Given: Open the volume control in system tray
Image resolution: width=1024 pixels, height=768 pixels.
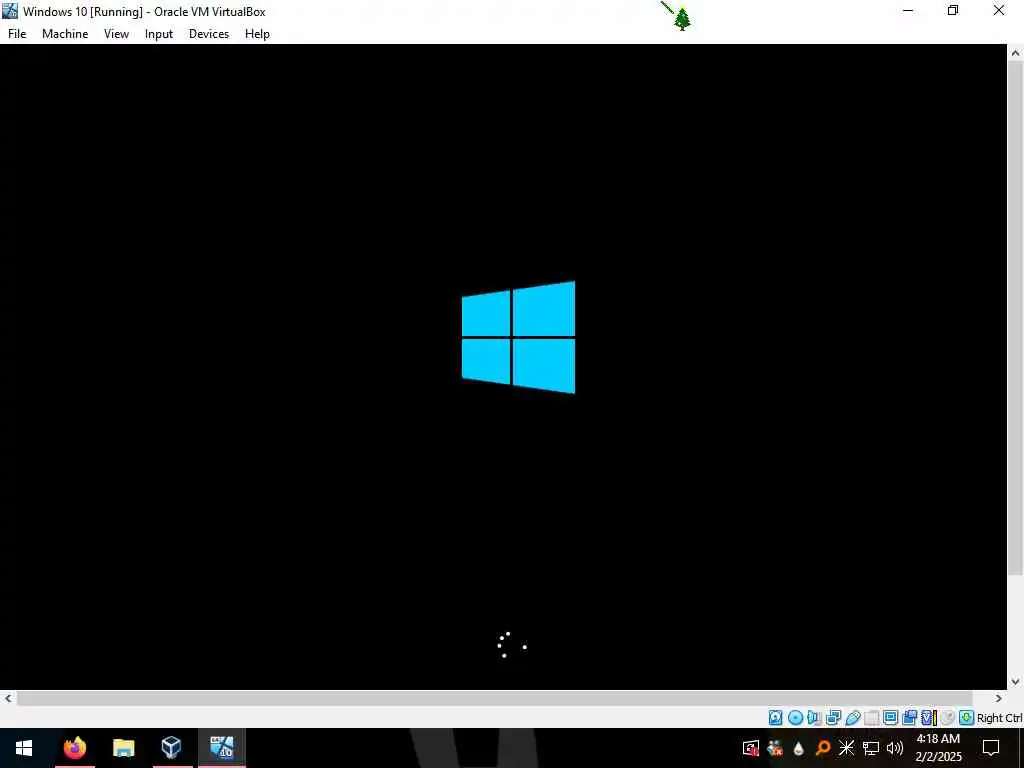Looking at the screenshot, I should (x=895, y=748).
